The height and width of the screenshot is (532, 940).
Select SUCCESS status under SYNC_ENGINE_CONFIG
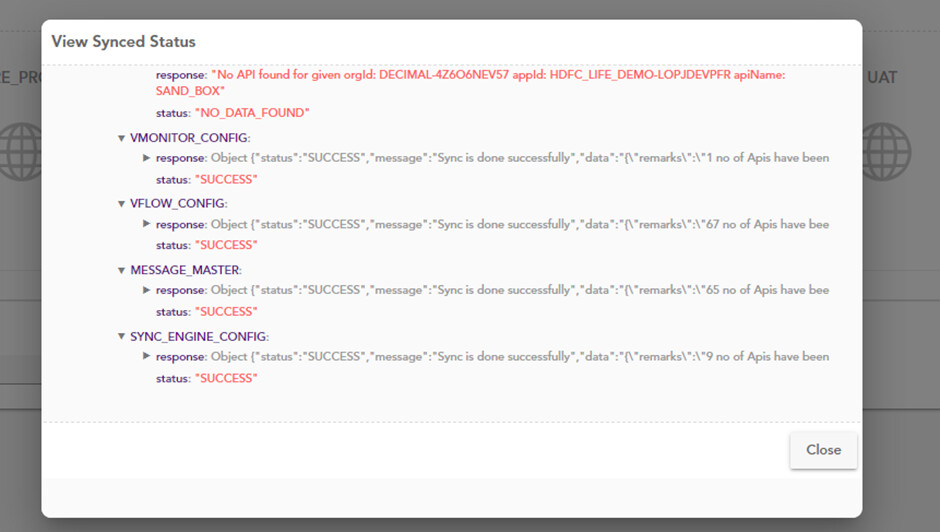tap(225, 379)
